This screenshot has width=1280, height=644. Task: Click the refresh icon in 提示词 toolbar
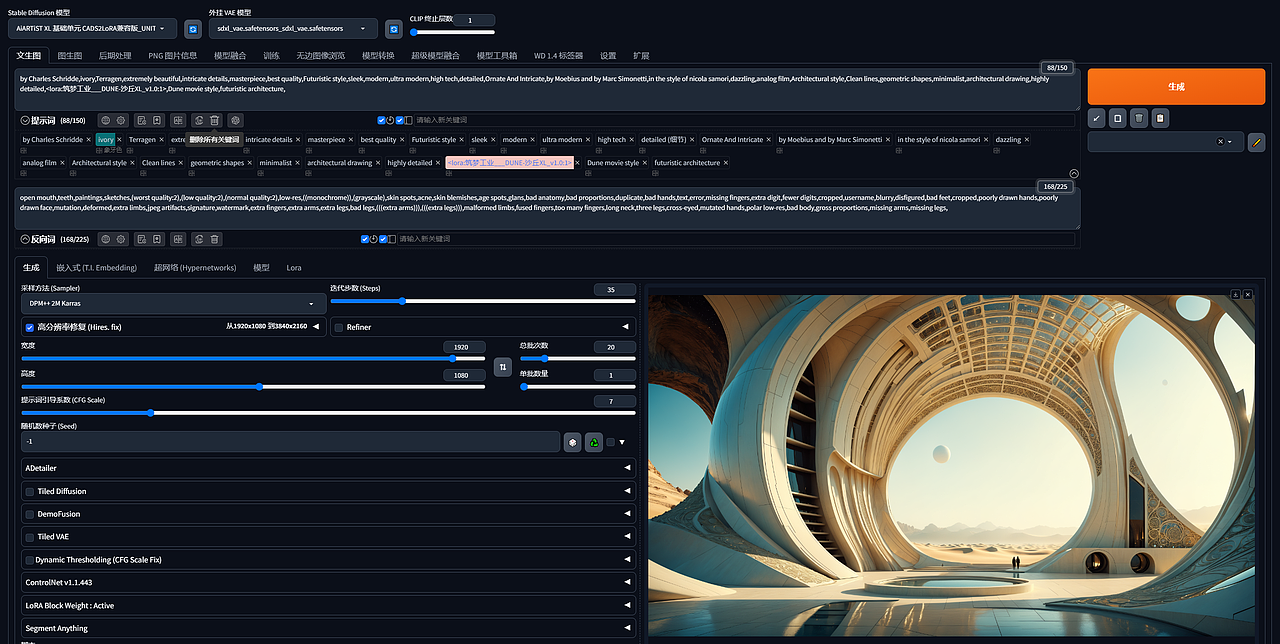199,120
